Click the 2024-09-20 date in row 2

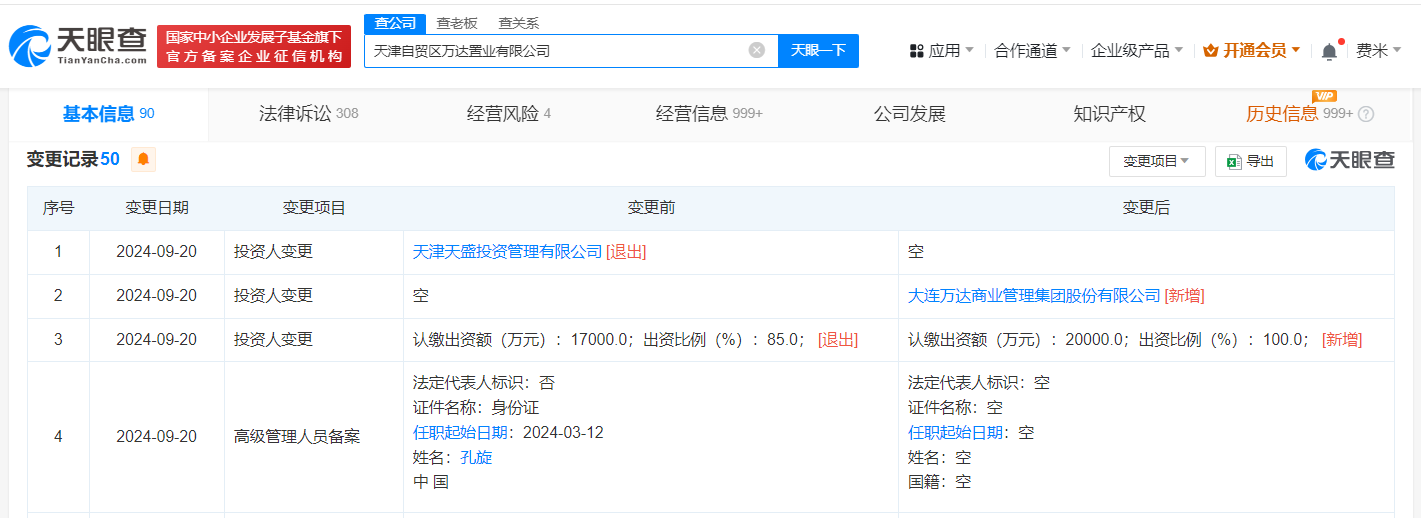157,296
